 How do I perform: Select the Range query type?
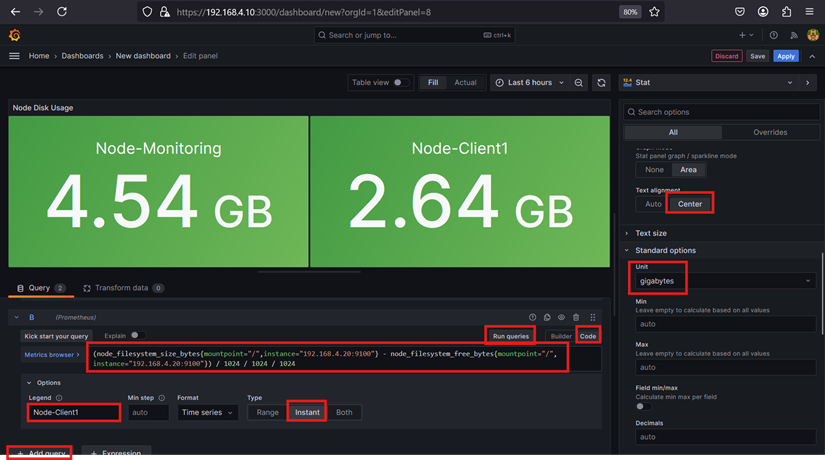(267, 412)
